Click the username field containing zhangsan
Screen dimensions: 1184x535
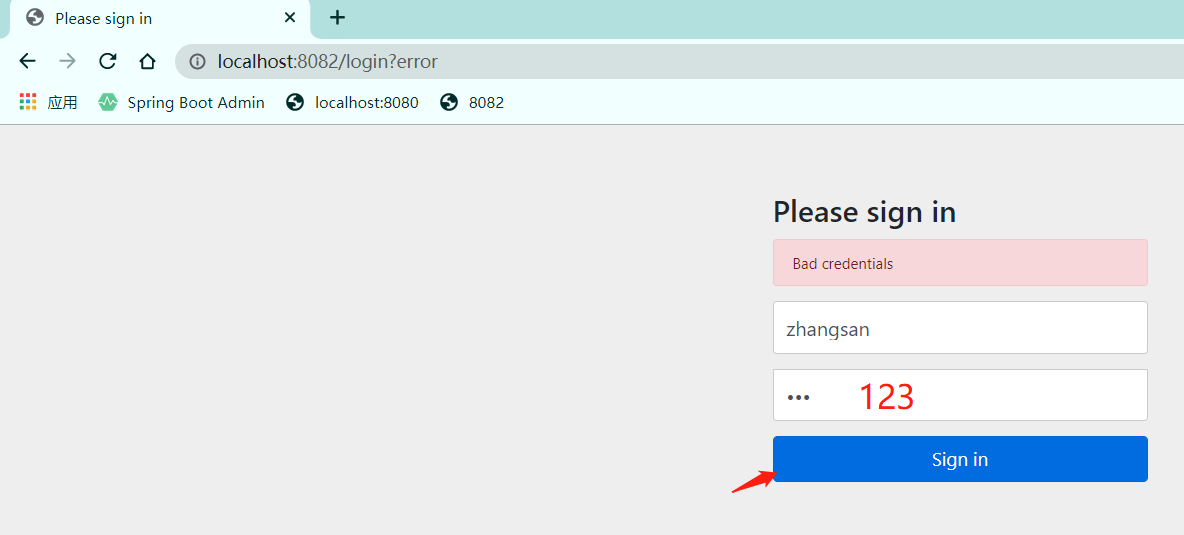pos(960,327)
